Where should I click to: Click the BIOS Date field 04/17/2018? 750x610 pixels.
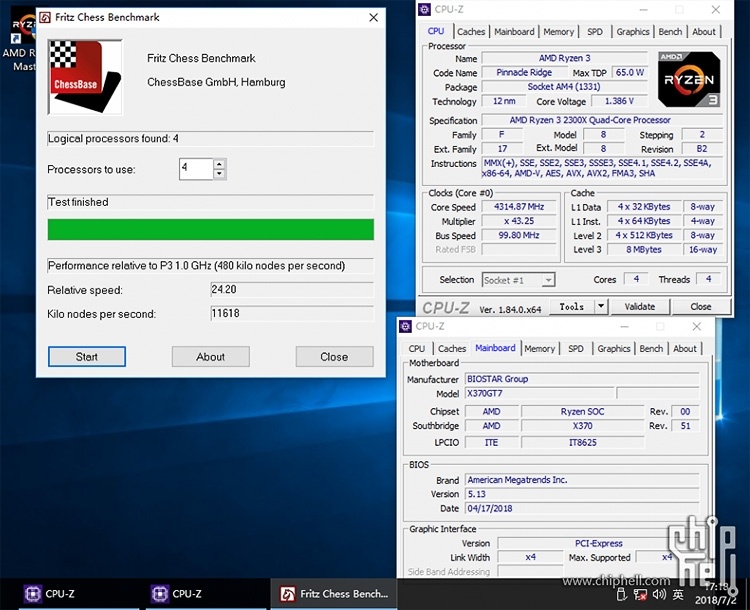[x=582, y=509]
